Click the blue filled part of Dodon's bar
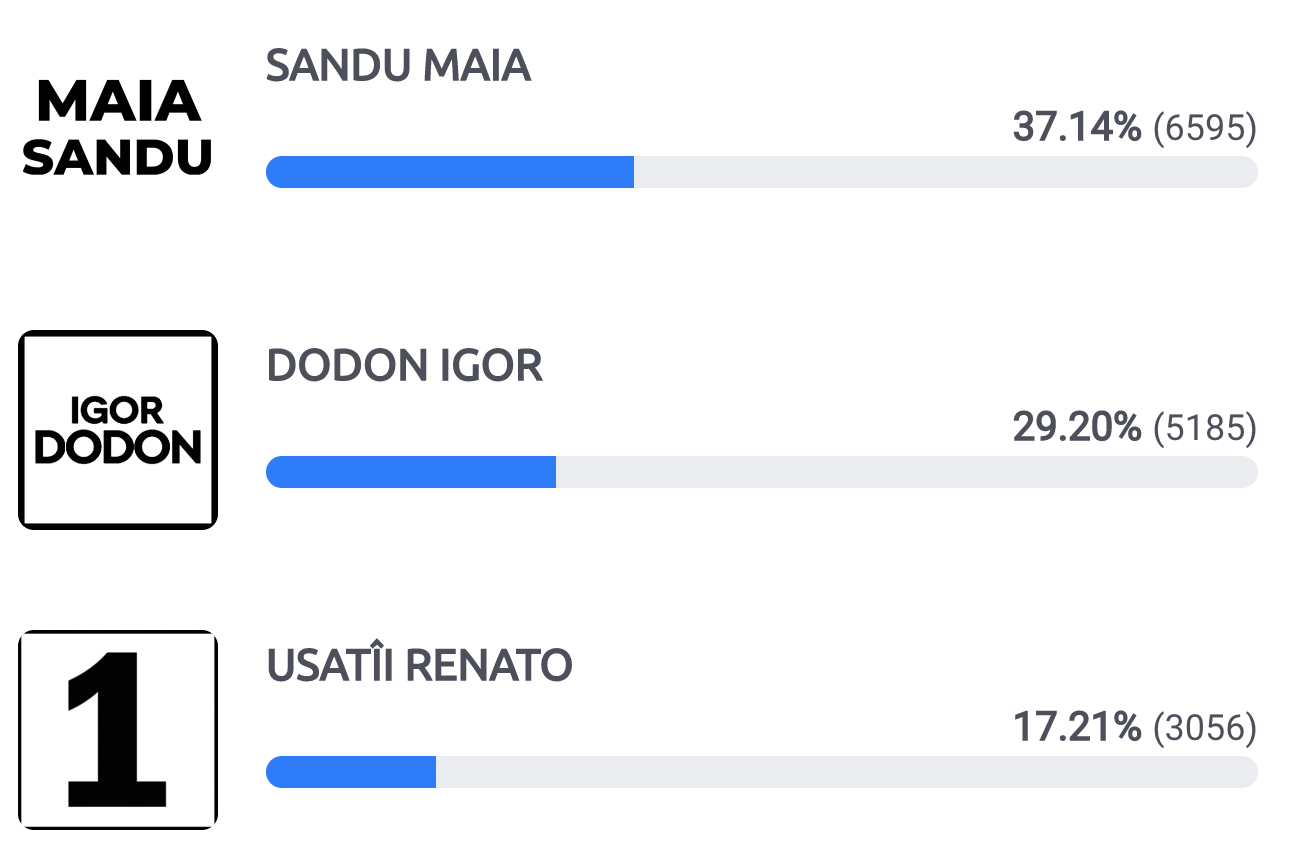Screen dimensions: 1290x848 411,472
